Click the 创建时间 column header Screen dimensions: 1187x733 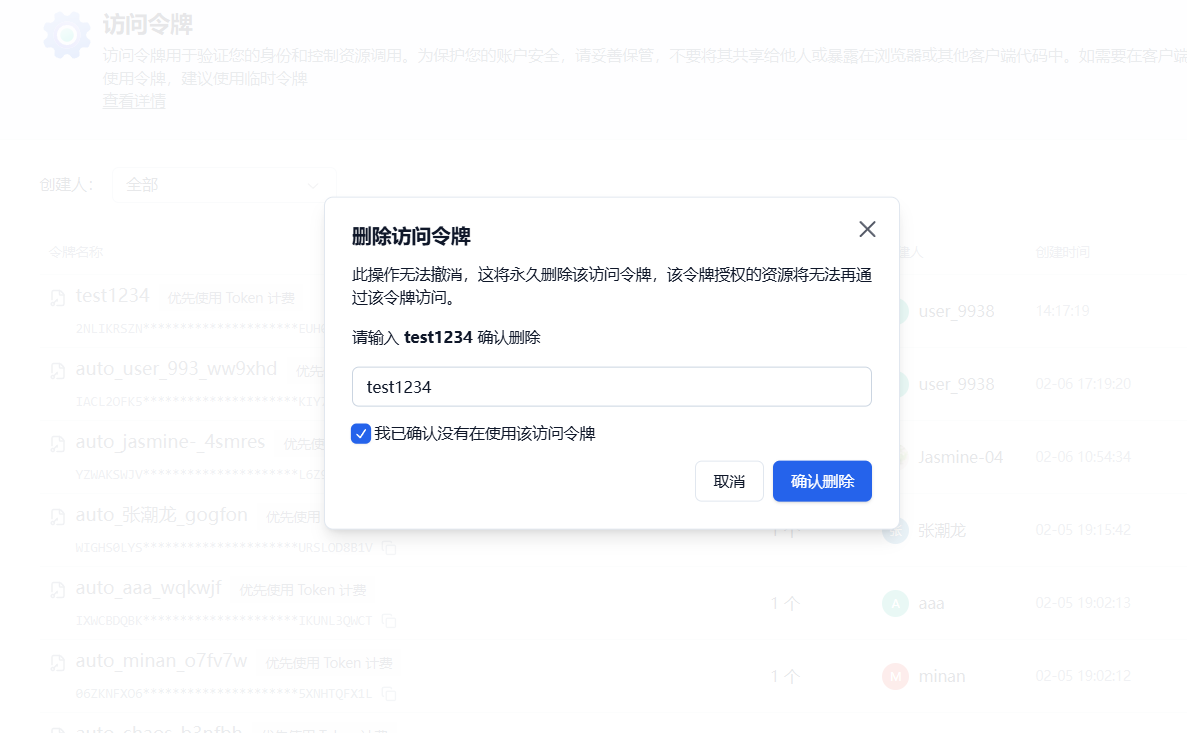point(1062,252)
